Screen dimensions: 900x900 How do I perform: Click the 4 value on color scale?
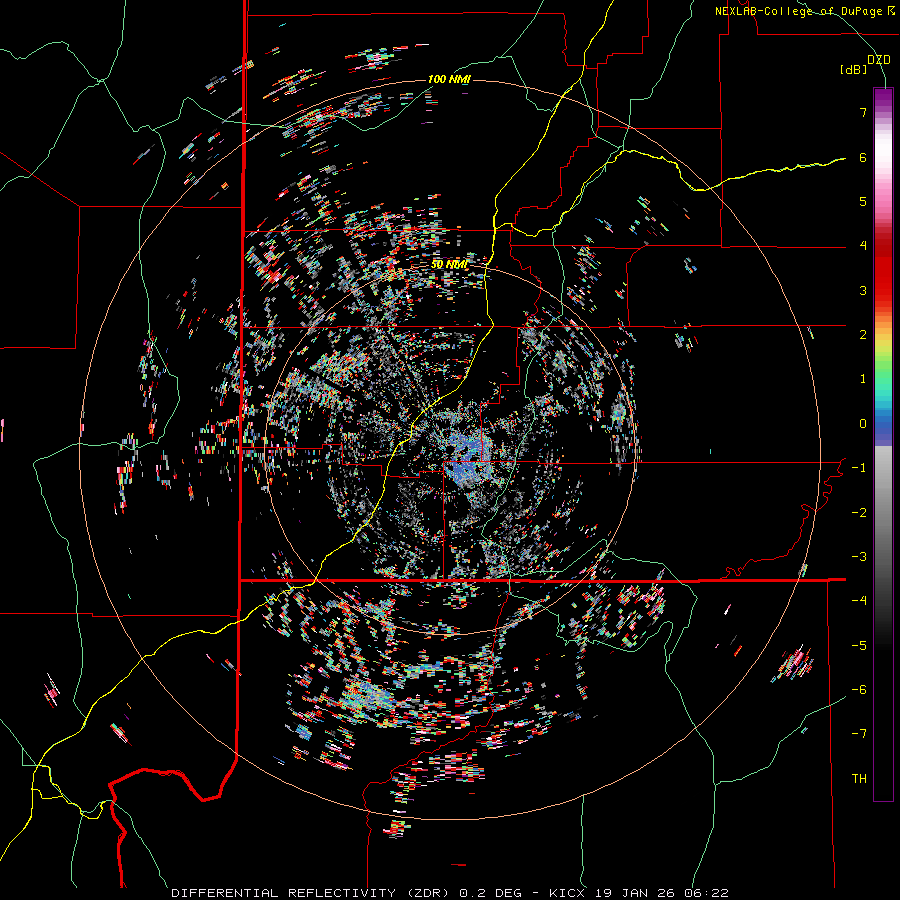coord(863,246)
